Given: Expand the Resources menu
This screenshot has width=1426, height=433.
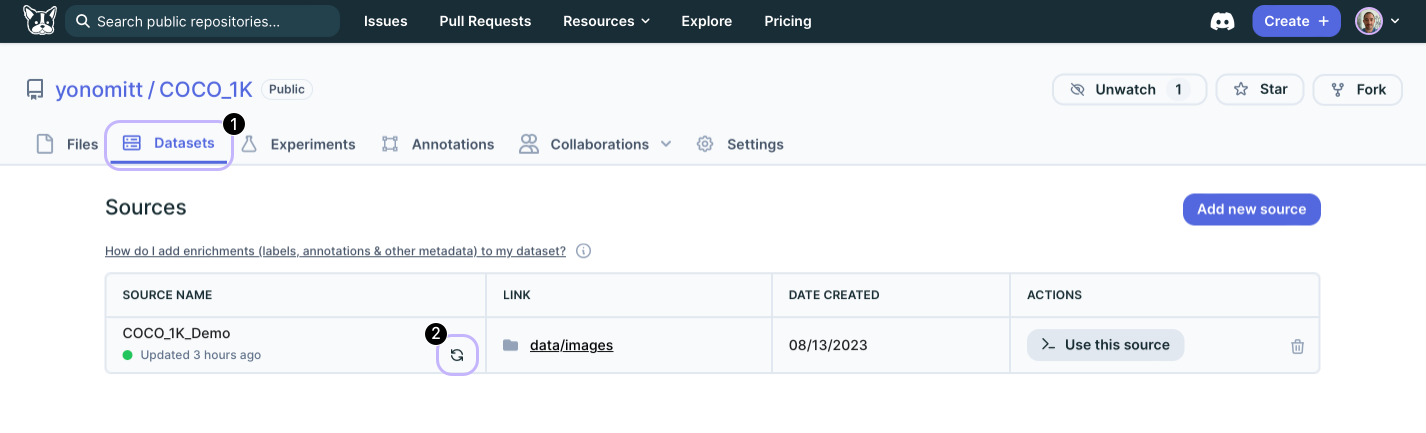Looking at the screenshot, I should [606, 21].
